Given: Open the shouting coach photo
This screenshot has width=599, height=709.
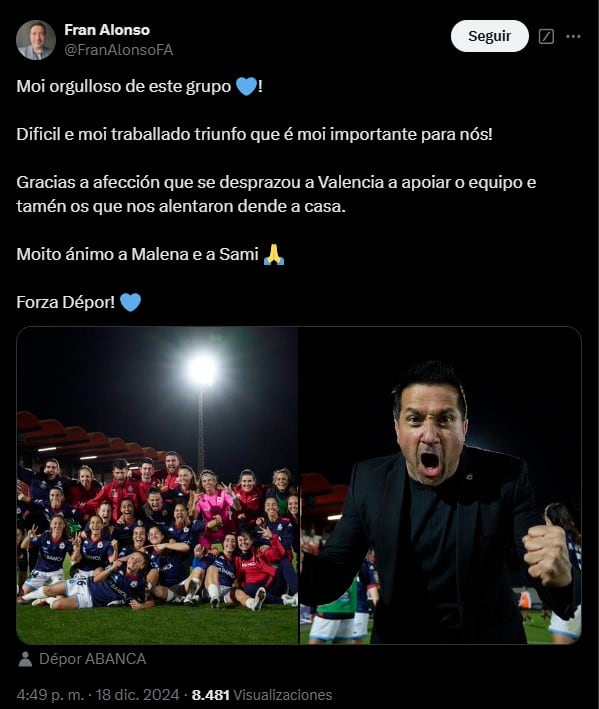Looking at the screenshot, I should click(440, 485).
